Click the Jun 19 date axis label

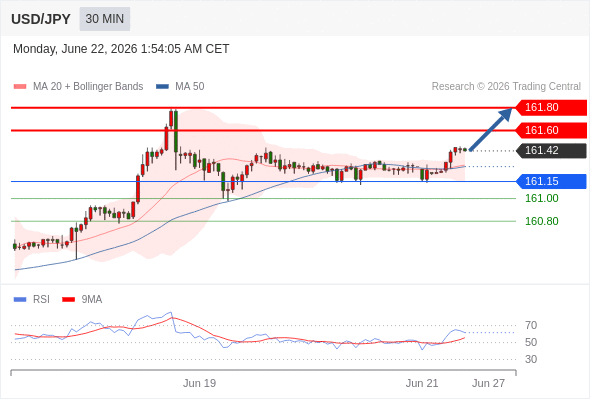coord(199,383)
